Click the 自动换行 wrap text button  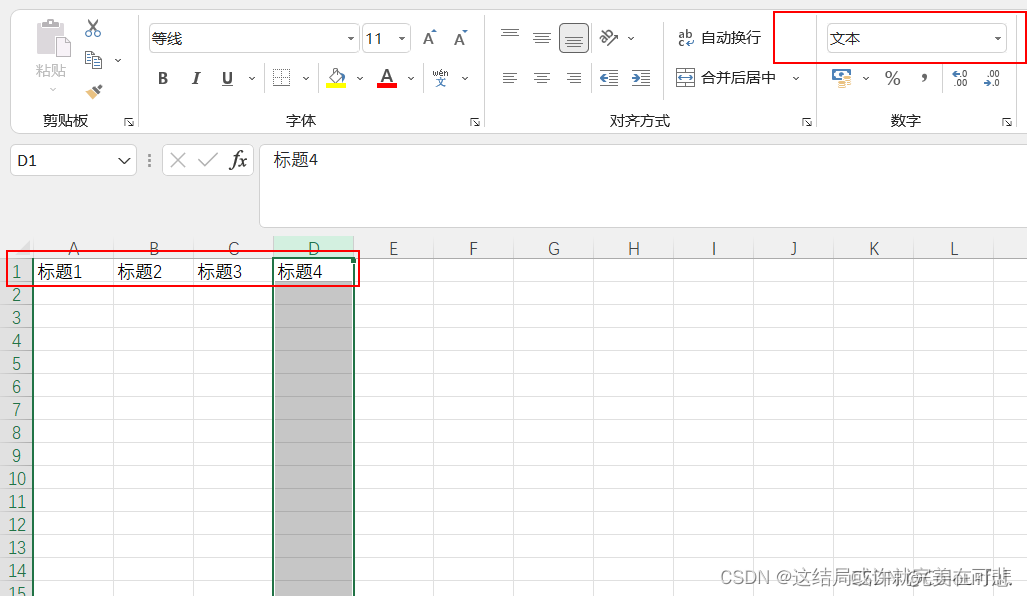click(719, 38)
